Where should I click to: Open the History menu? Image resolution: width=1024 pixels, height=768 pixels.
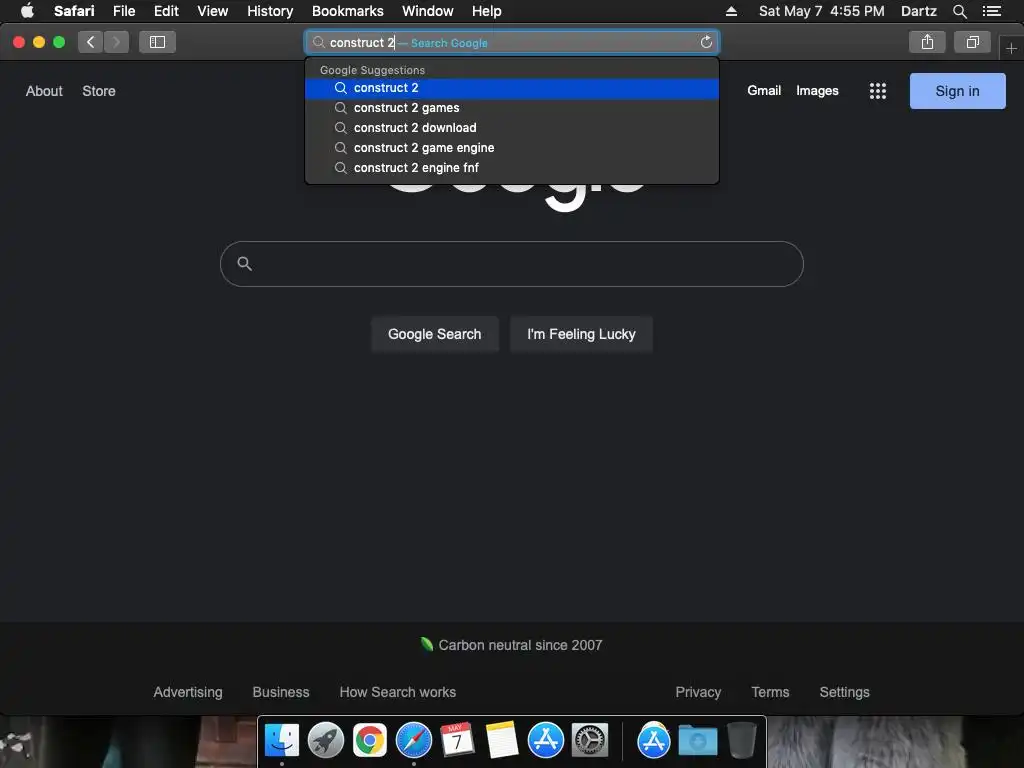(270, 11)
